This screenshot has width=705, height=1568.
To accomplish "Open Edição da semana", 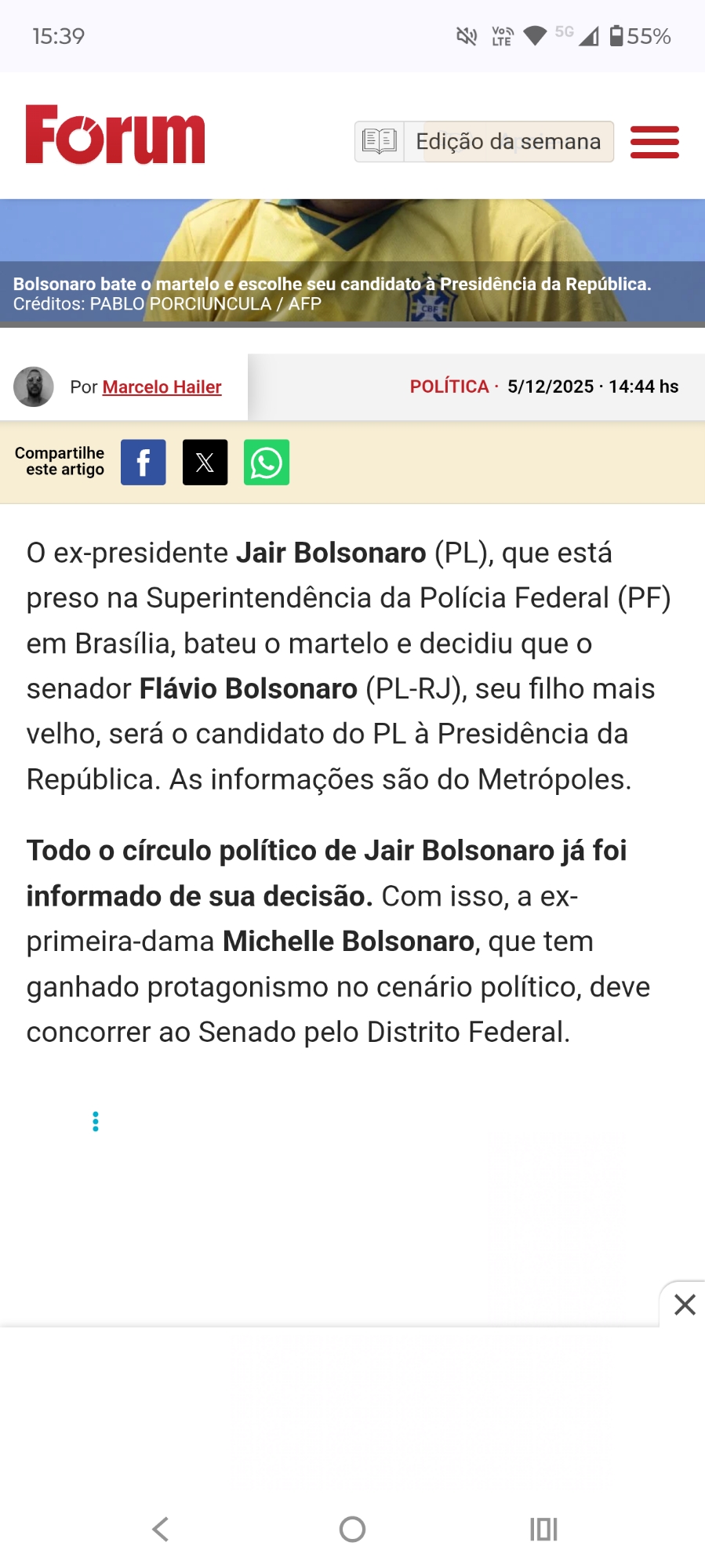I will point(508,141).
